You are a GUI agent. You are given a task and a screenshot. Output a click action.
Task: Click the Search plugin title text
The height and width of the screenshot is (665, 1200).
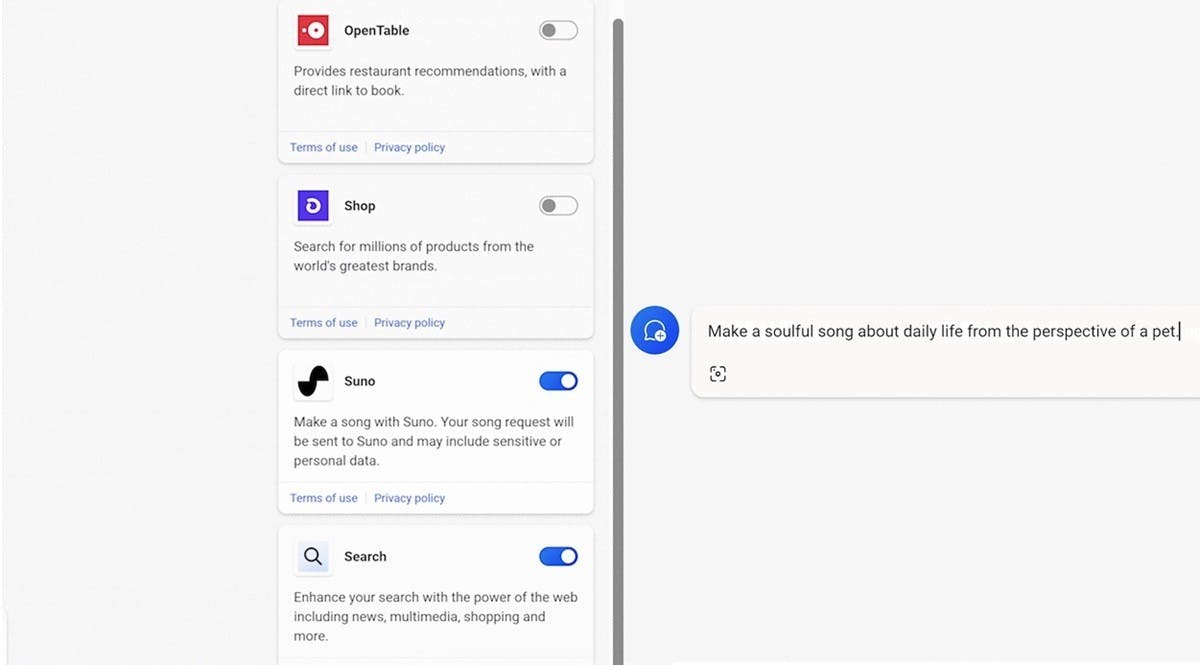pyautogui.click(x=365, y=556)
